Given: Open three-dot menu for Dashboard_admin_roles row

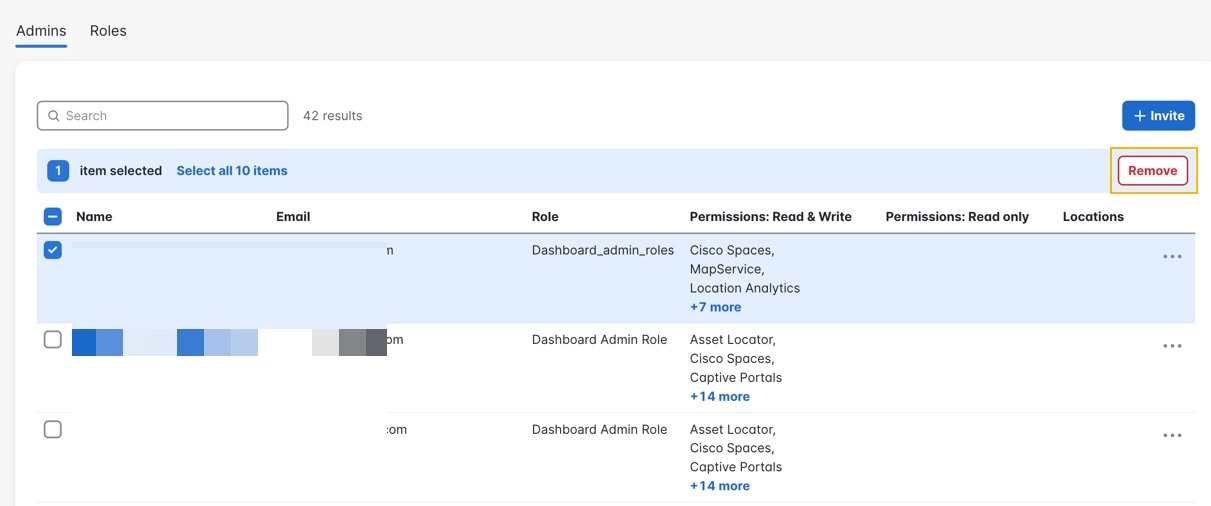Looking at the screenshot, I should pos(1172,257).
